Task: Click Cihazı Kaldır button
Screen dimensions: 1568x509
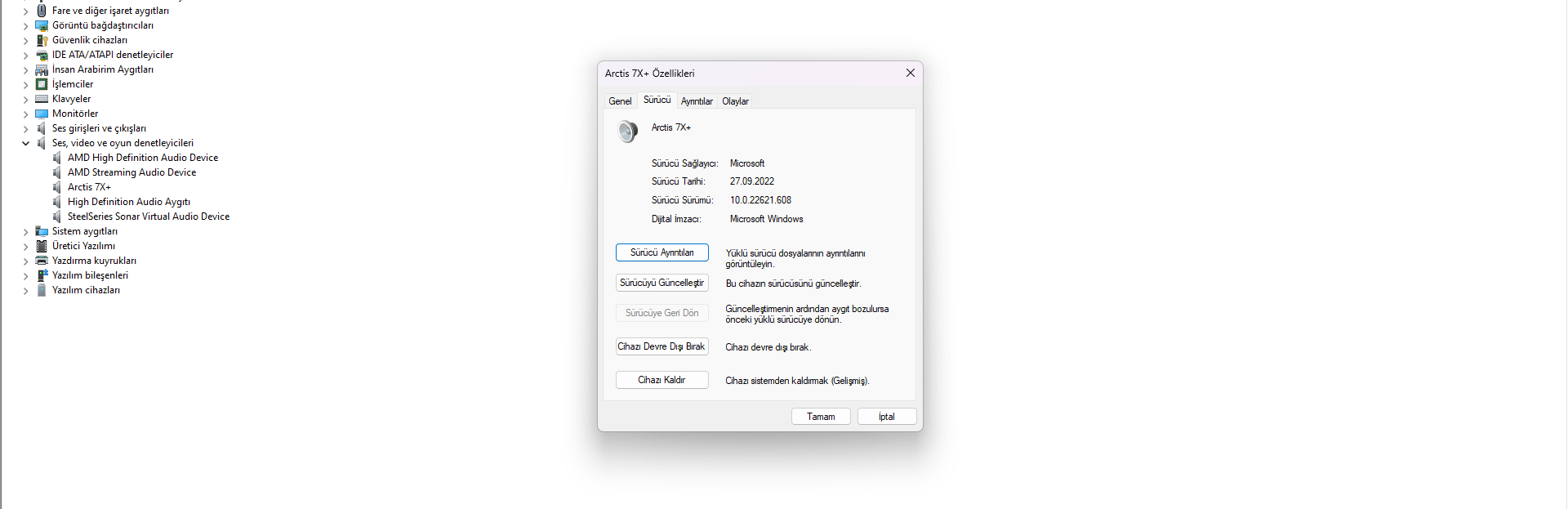Action: point(662,380)
